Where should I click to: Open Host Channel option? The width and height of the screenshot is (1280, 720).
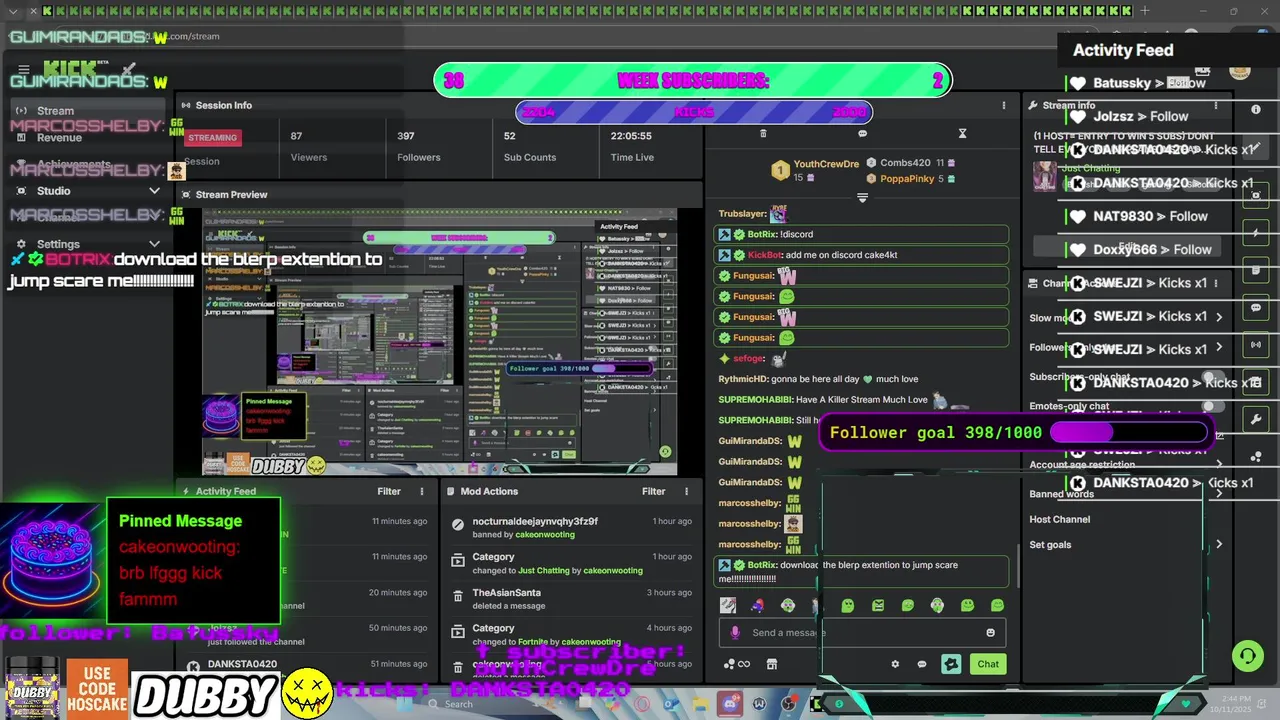[1060, 519]
